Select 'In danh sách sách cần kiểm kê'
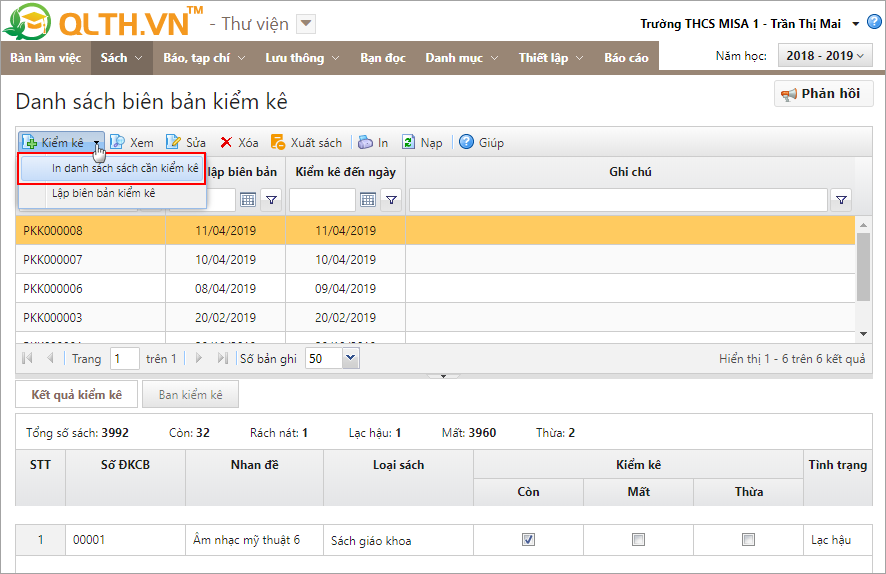 124,169
